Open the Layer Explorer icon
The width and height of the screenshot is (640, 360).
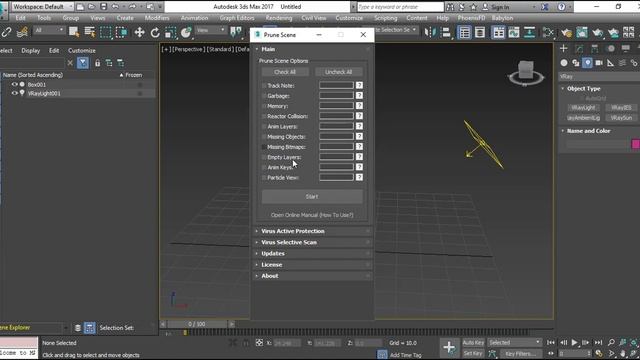[x=480, y=32]
